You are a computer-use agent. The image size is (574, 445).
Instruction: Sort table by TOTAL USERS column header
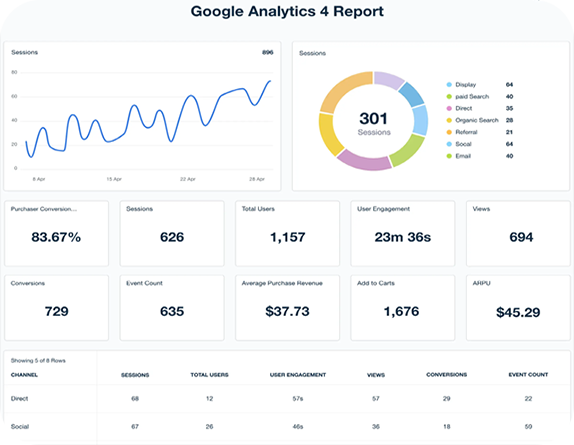pyautogui.click(x=209, y=375)
